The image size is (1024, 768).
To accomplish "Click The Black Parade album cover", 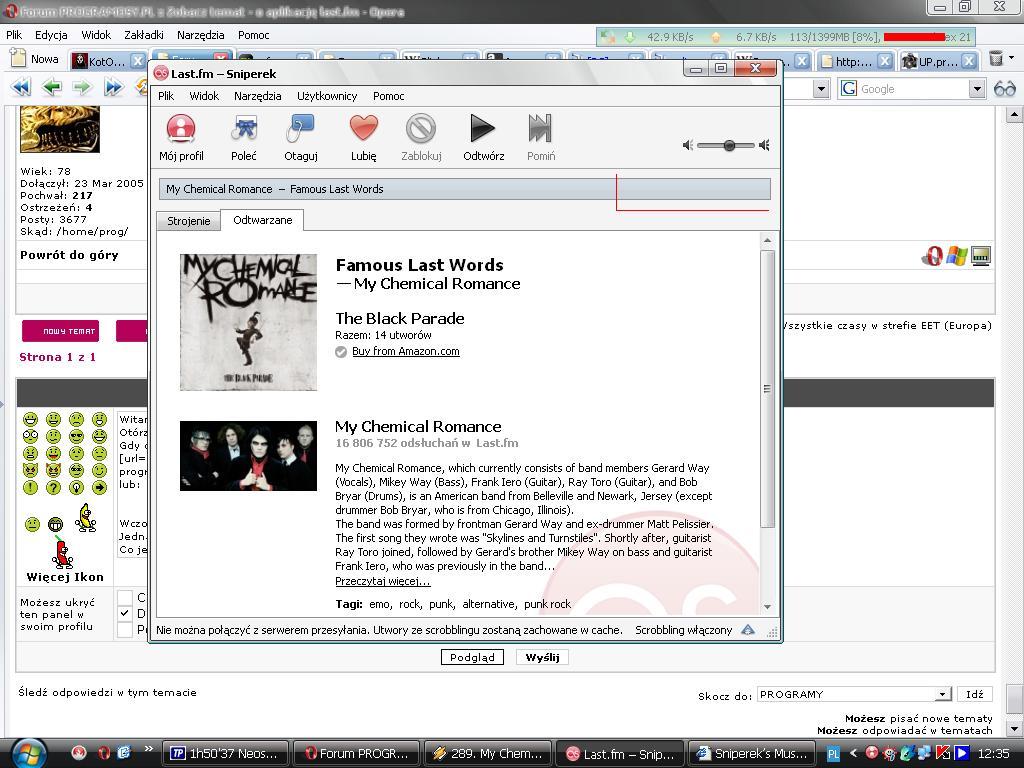I will [x=248, y=322].
